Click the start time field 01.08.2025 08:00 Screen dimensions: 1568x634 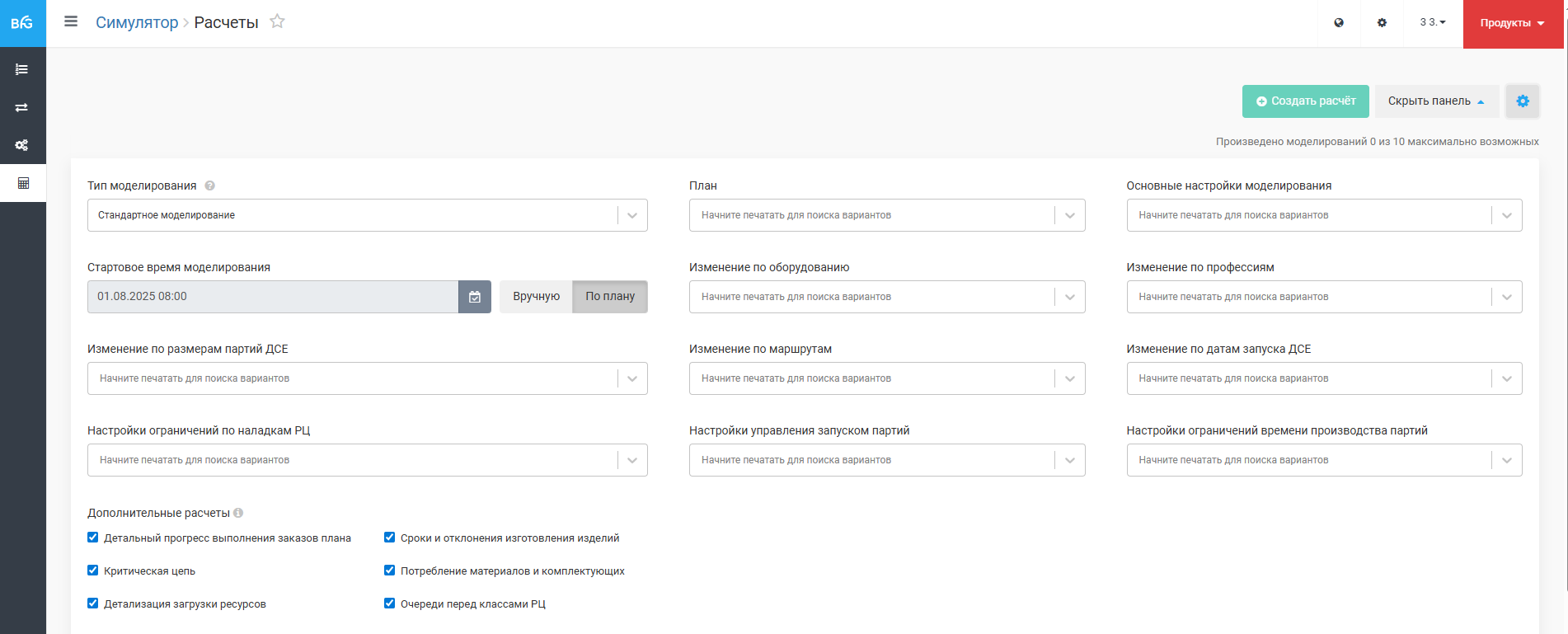point(273,297)
